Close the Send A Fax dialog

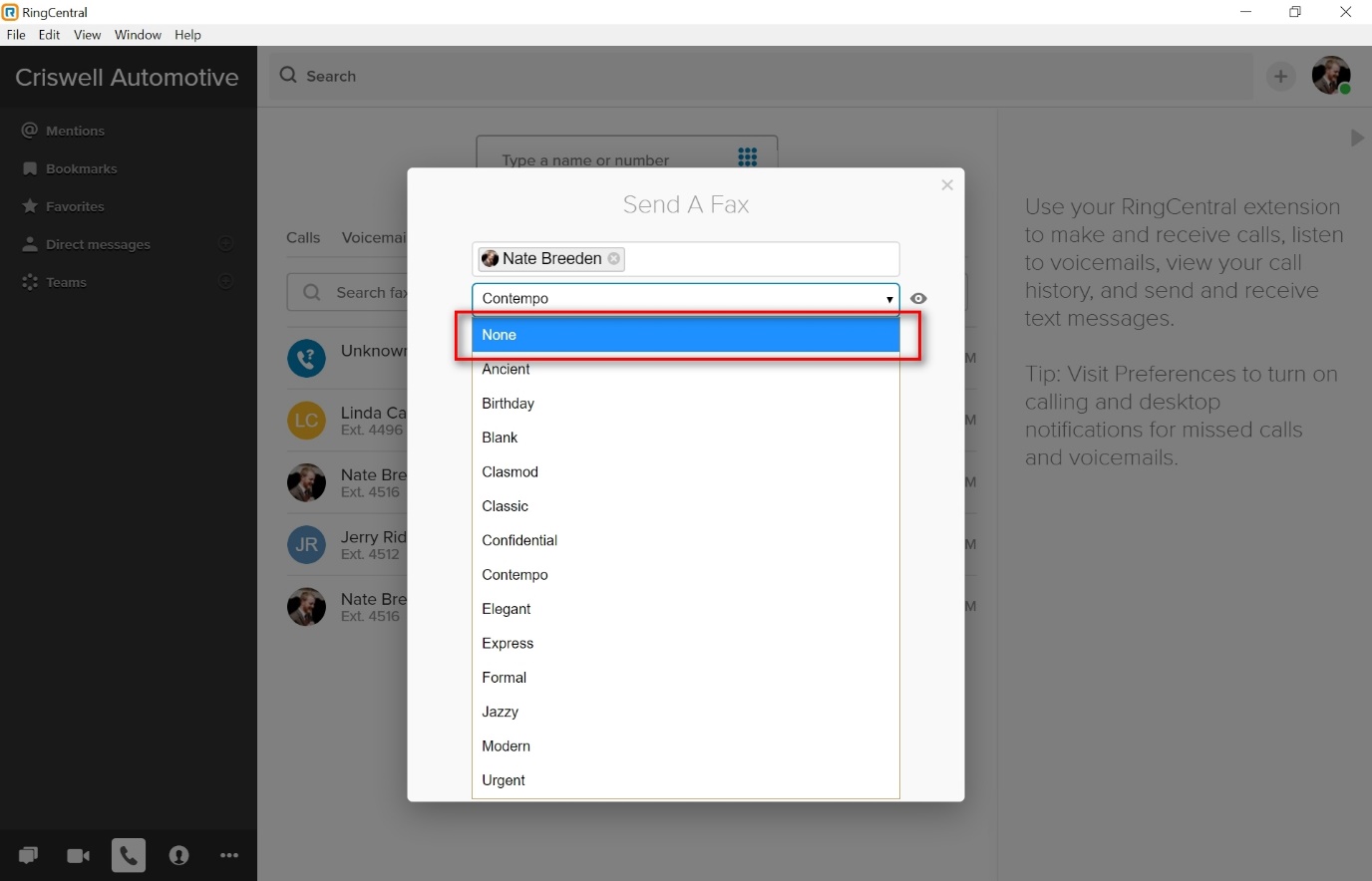tap(947, 184)
